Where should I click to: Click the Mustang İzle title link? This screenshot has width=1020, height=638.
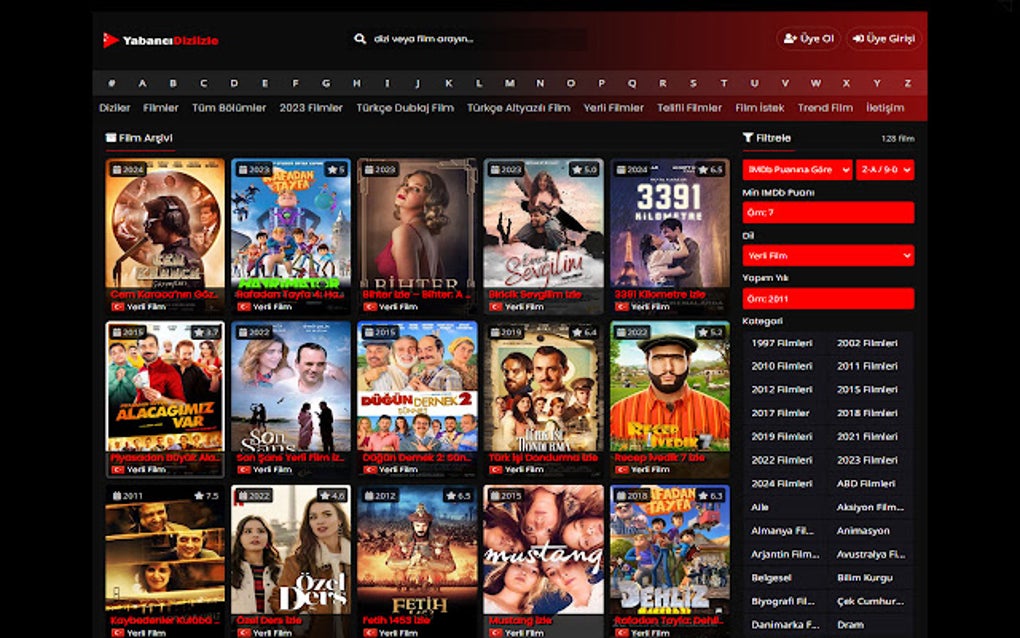coord(520,620)
